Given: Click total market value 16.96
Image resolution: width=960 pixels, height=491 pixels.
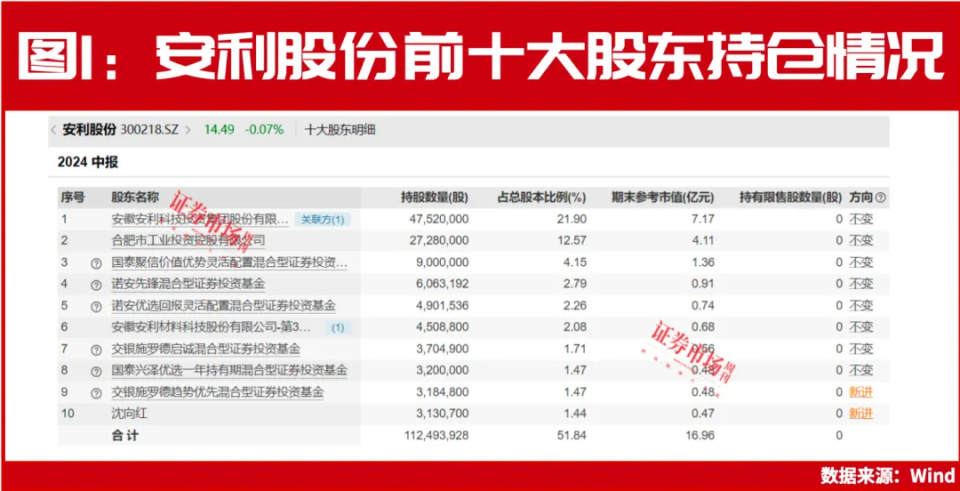Looking at the screenshot, I should (702, 435).
